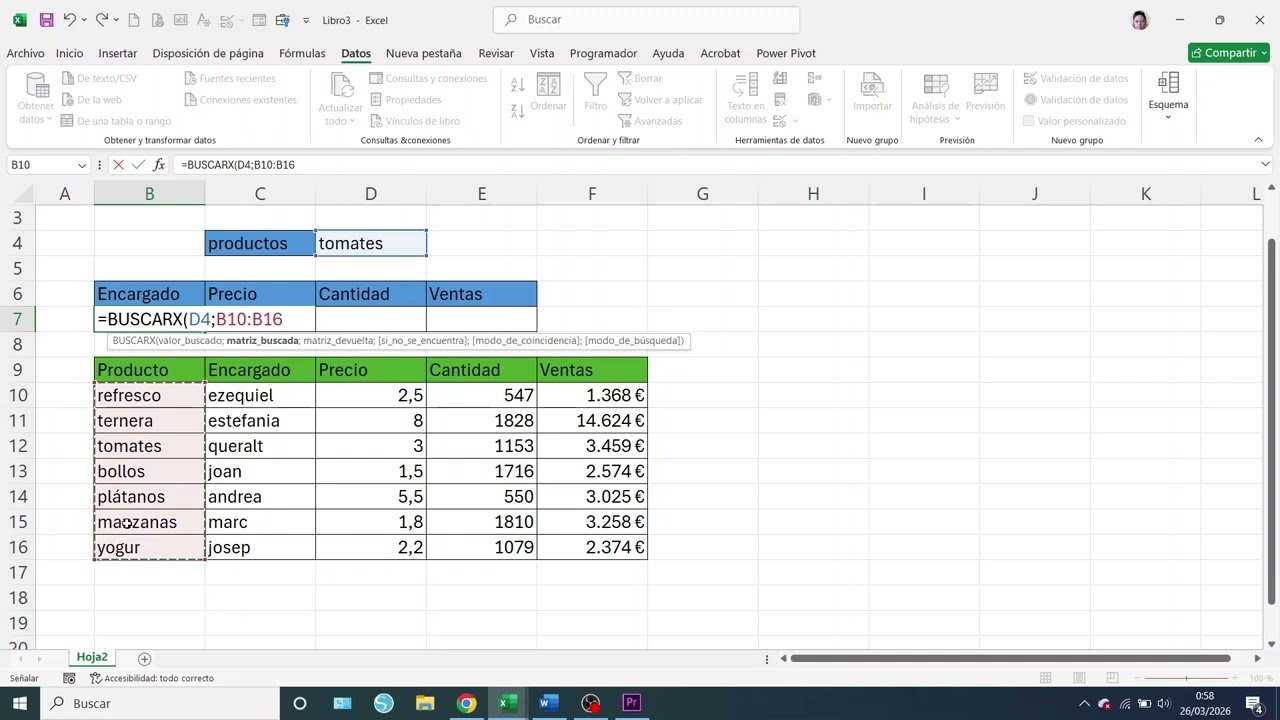
Task: Switch to the Inicio tab
Action: (x=69, y=53)
